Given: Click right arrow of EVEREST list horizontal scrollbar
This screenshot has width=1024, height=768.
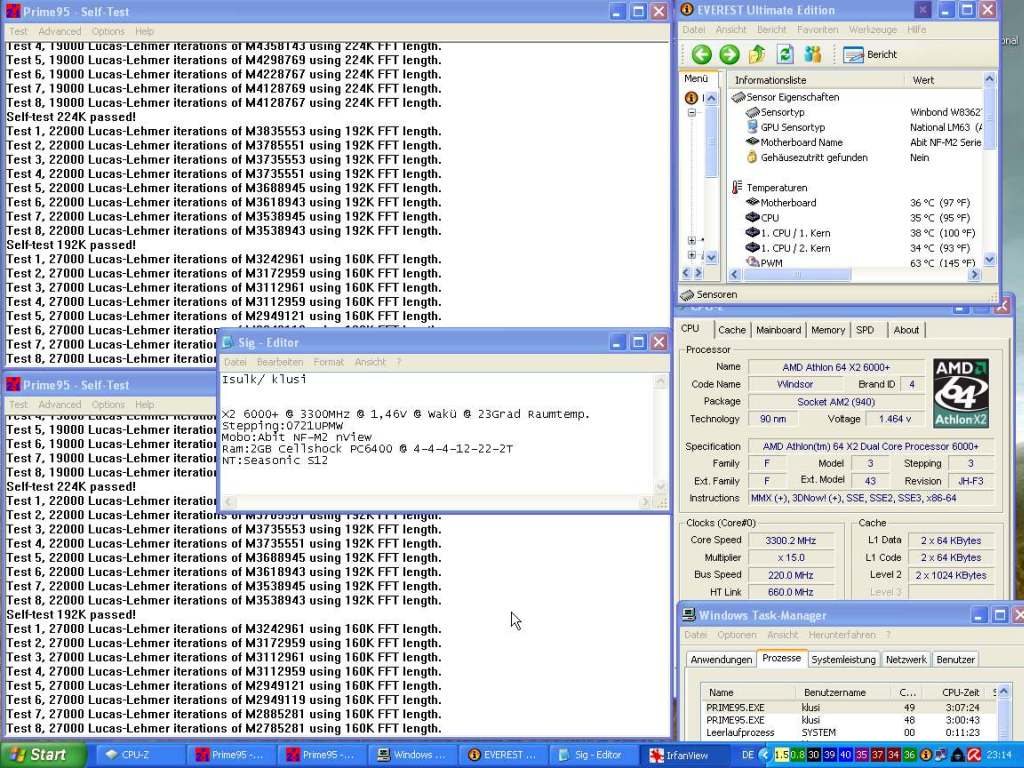Looking at the screenshot, I should tap(975, 275).
